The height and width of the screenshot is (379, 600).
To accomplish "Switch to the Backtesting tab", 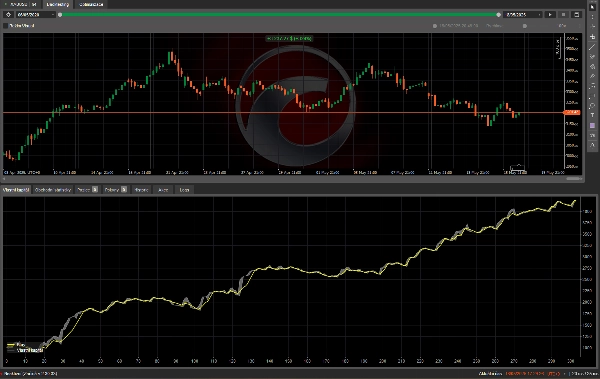I will (x=57, y=4).
